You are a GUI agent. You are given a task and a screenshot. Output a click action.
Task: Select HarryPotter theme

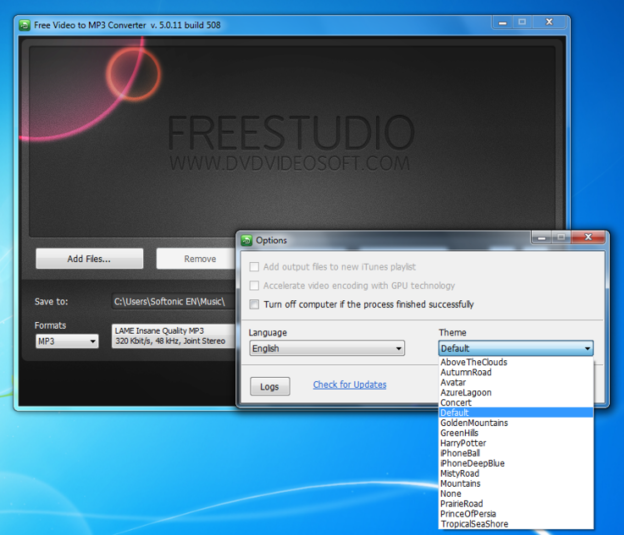click(516, 443)
